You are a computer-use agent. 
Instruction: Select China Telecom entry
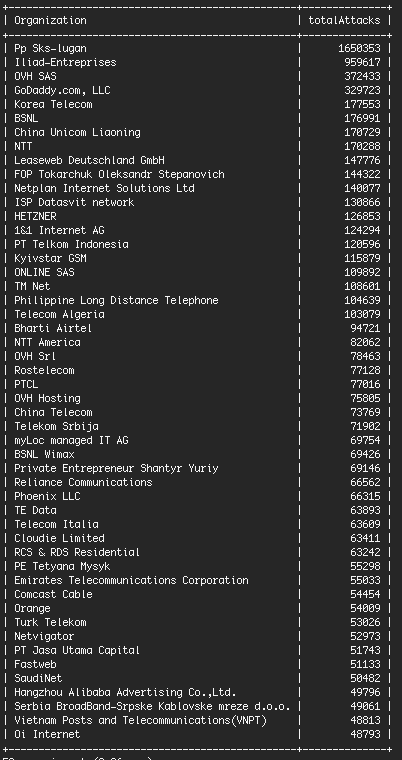point(53,412)
